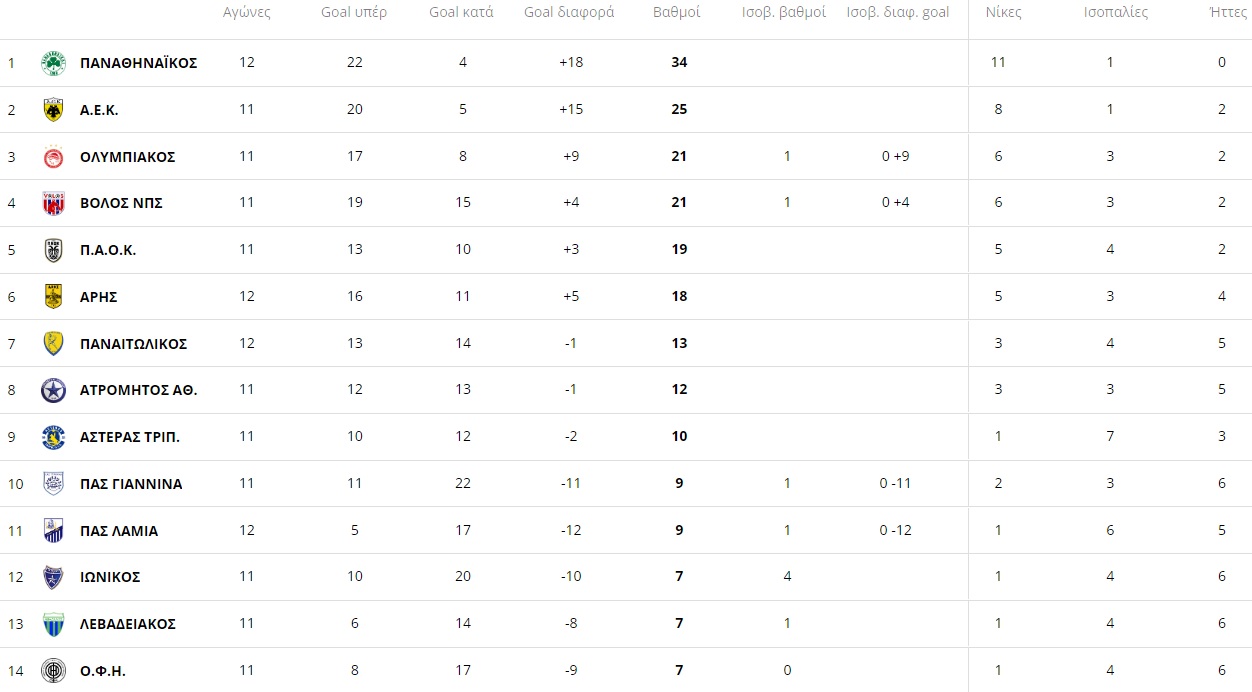Sort table by Βαθμοί column header
Image resolution: width=1252 pixels, height=692 pixels.
point(676,13)
